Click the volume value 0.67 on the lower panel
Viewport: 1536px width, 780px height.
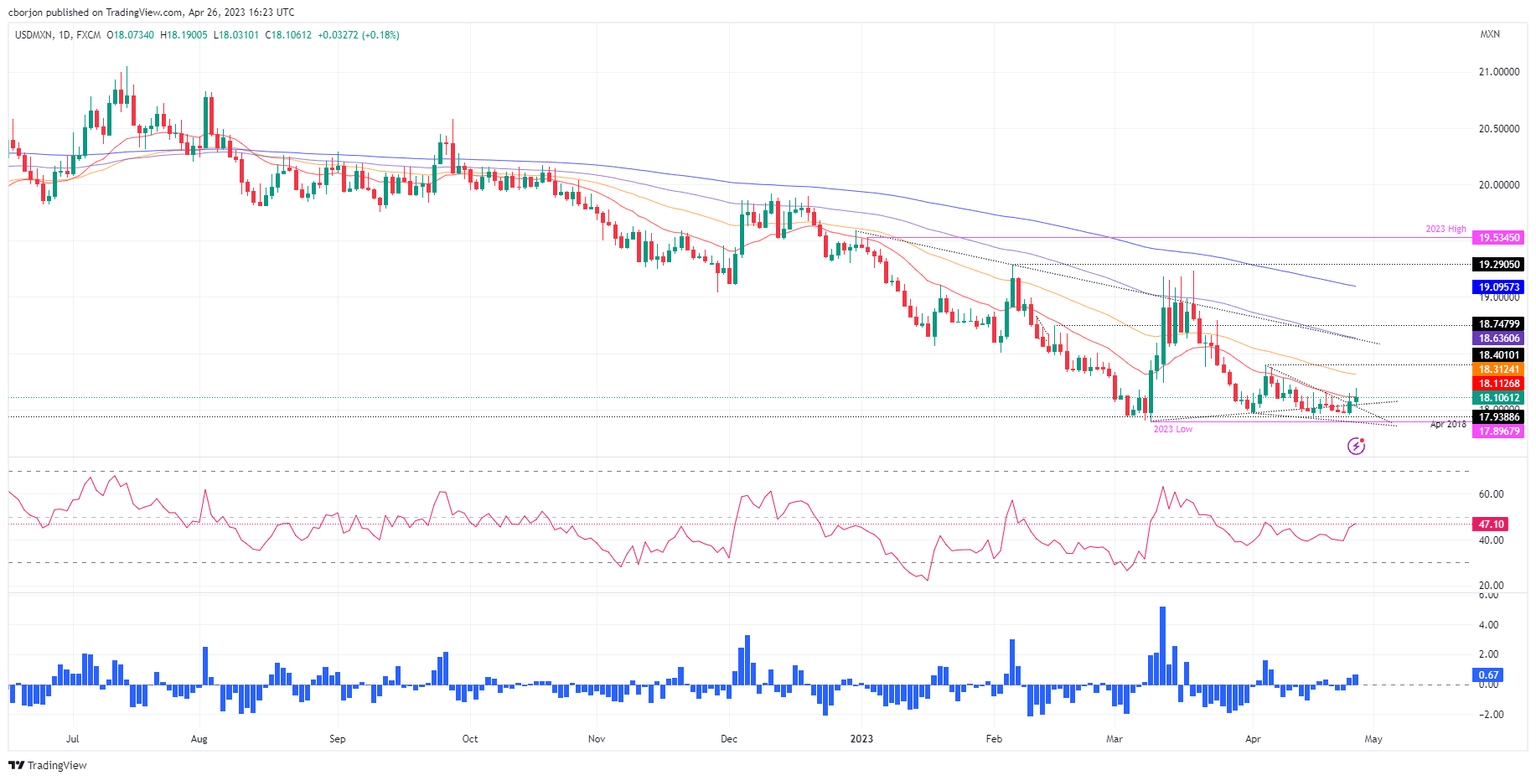[x=1488, y=675]
